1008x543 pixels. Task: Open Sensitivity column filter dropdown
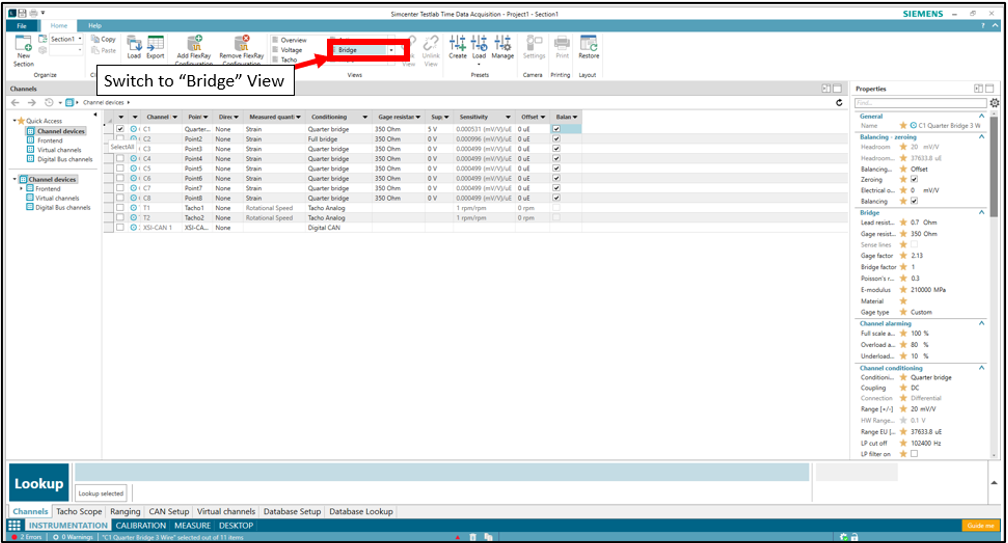click(x=508, y=117)
